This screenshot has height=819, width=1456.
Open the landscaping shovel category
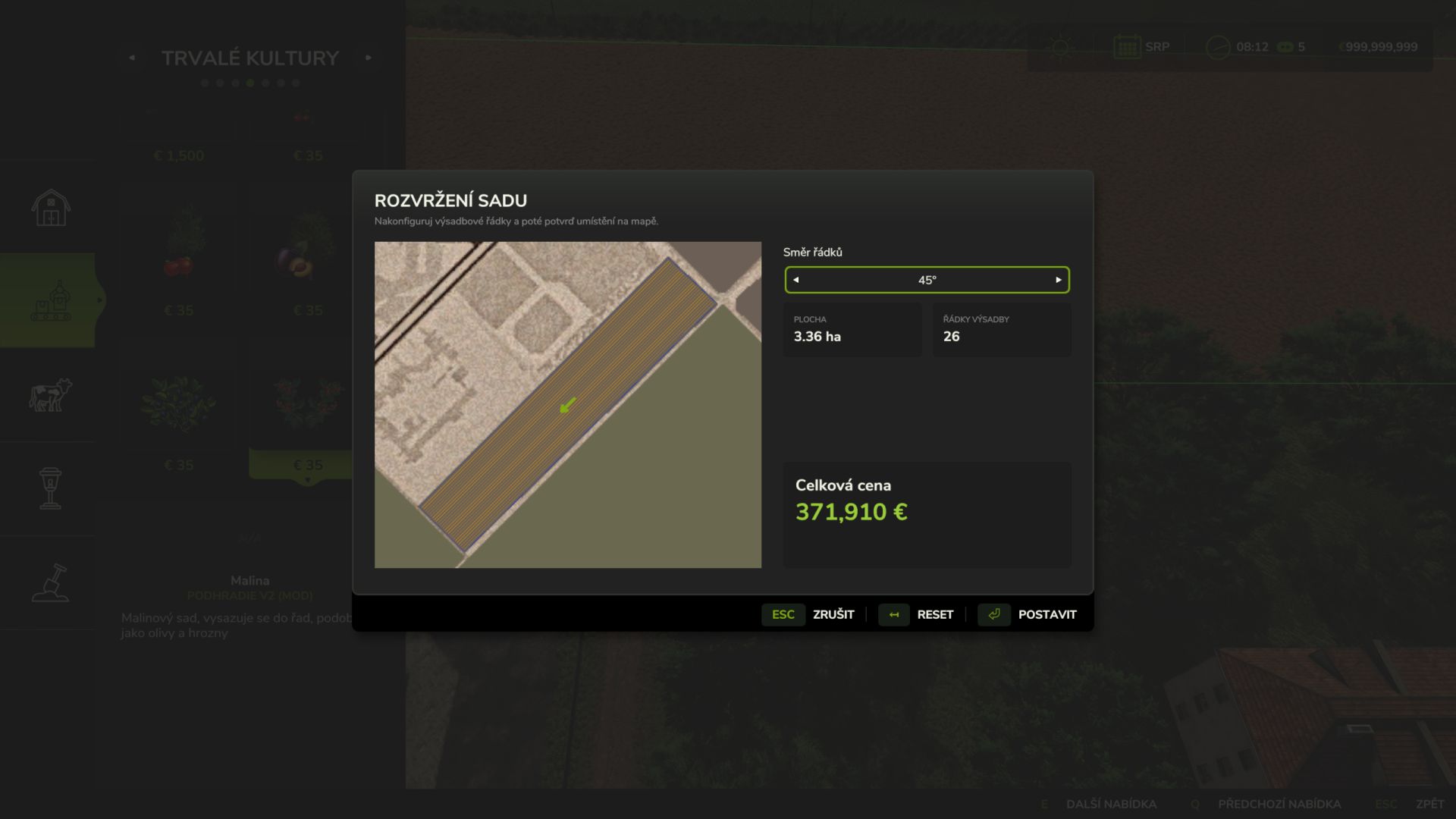[51, 582]
